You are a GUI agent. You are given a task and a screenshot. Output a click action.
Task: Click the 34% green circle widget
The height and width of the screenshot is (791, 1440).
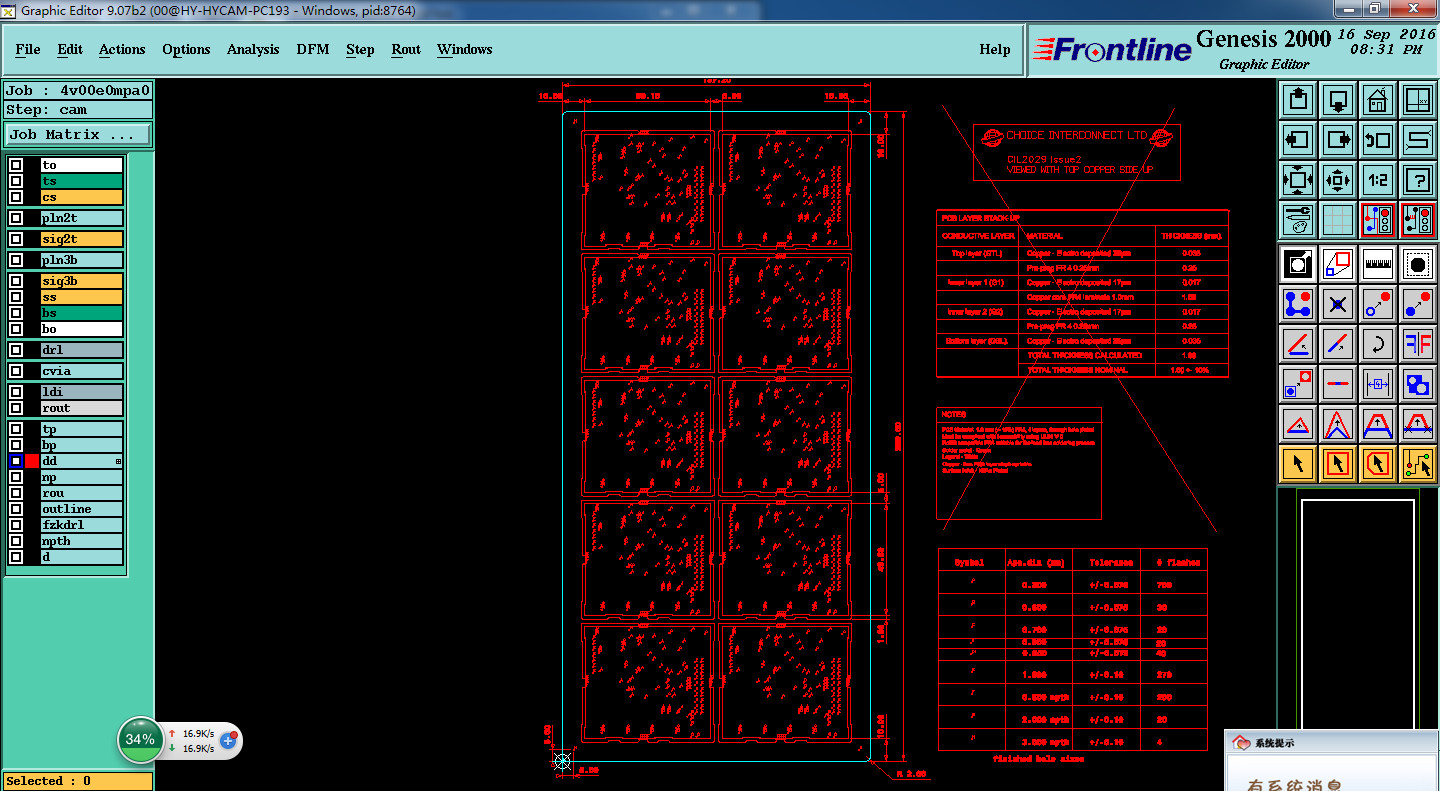point(140,740)
